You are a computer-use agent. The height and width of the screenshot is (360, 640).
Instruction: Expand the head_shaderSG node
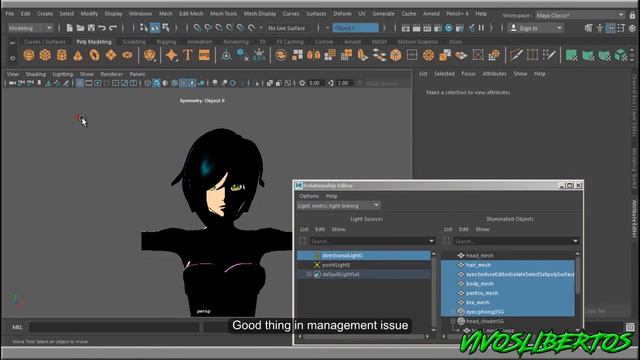(453, 321)
